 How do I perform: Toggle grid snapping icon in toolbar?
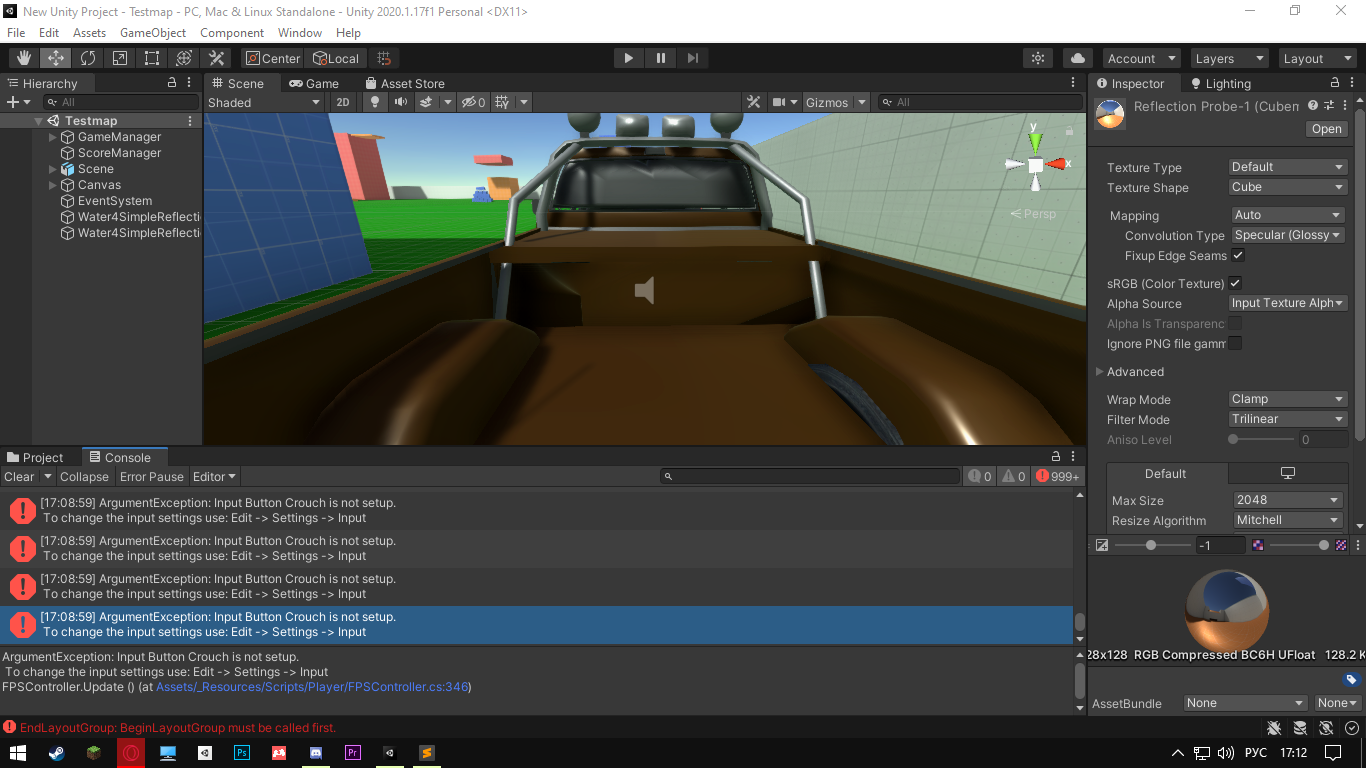point(384,58)
